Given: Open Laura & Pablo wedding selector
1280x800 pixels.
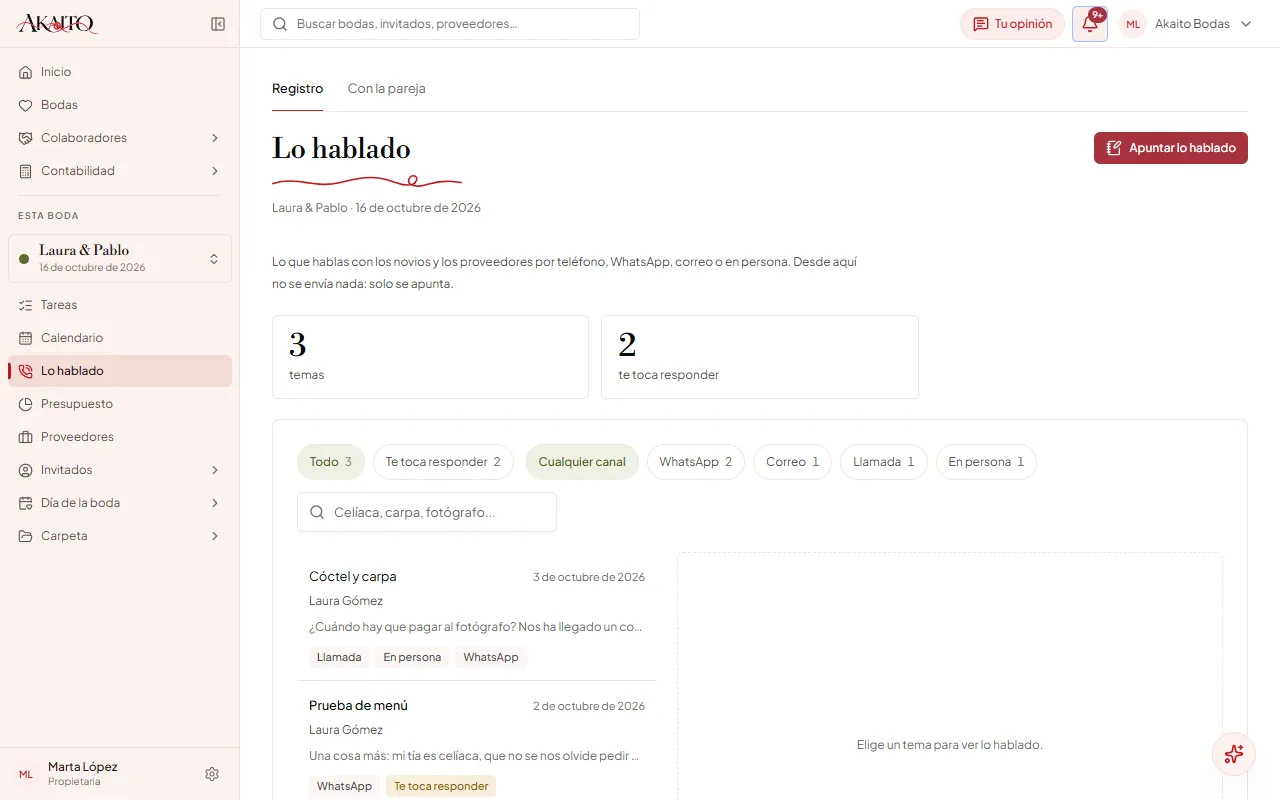Looking at the screenshot, I should point(120,258).
